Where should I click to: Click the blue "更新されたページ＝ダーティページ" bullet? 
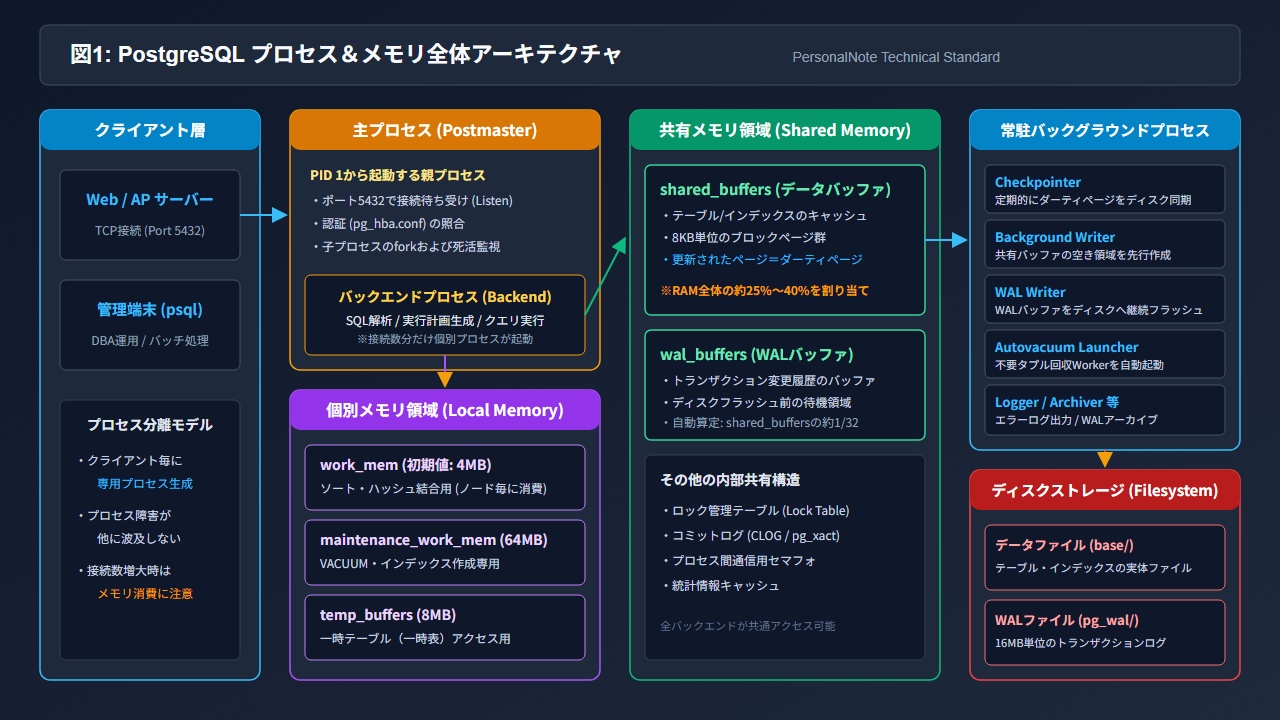click(x=761, y=260)
